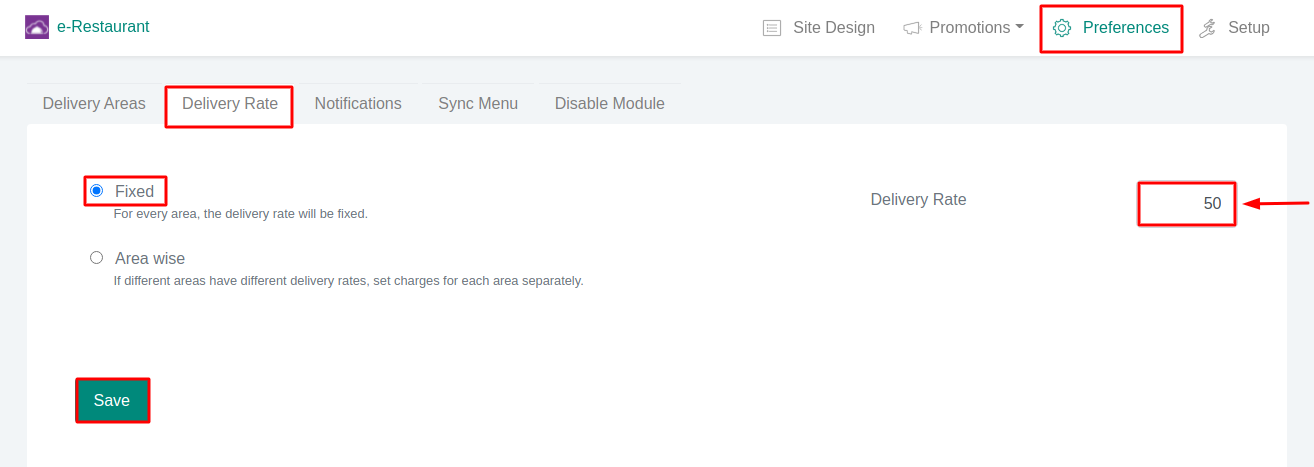
Task: Open the Delivery Areas tab
Action: (94, 104)
